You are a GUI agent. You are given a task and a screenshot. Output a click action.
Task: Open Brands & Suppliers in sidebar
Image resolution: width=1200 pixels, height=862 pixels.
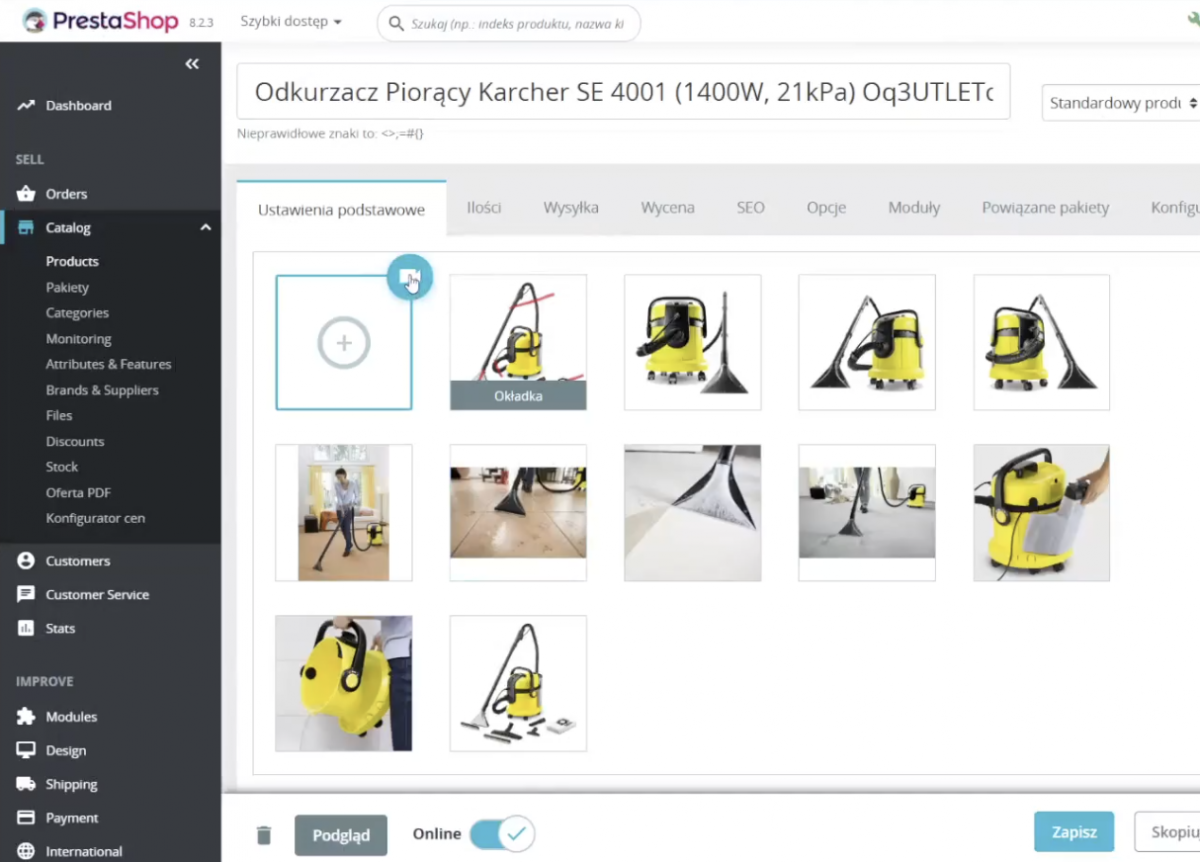pyautogui.click(x=102, y=390)
